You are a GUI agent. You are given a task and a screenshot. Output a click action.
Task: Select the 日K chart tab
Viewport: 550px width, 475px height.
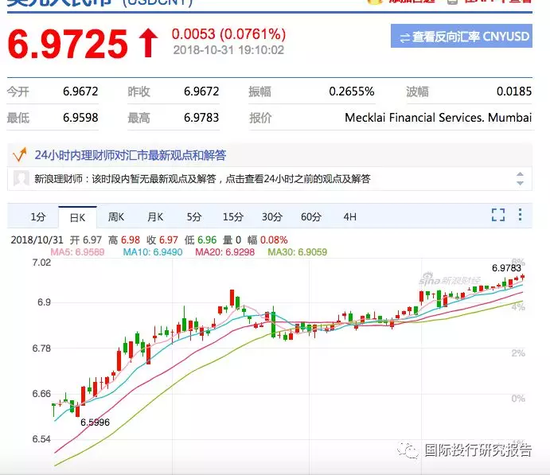[x=78, y=218]
